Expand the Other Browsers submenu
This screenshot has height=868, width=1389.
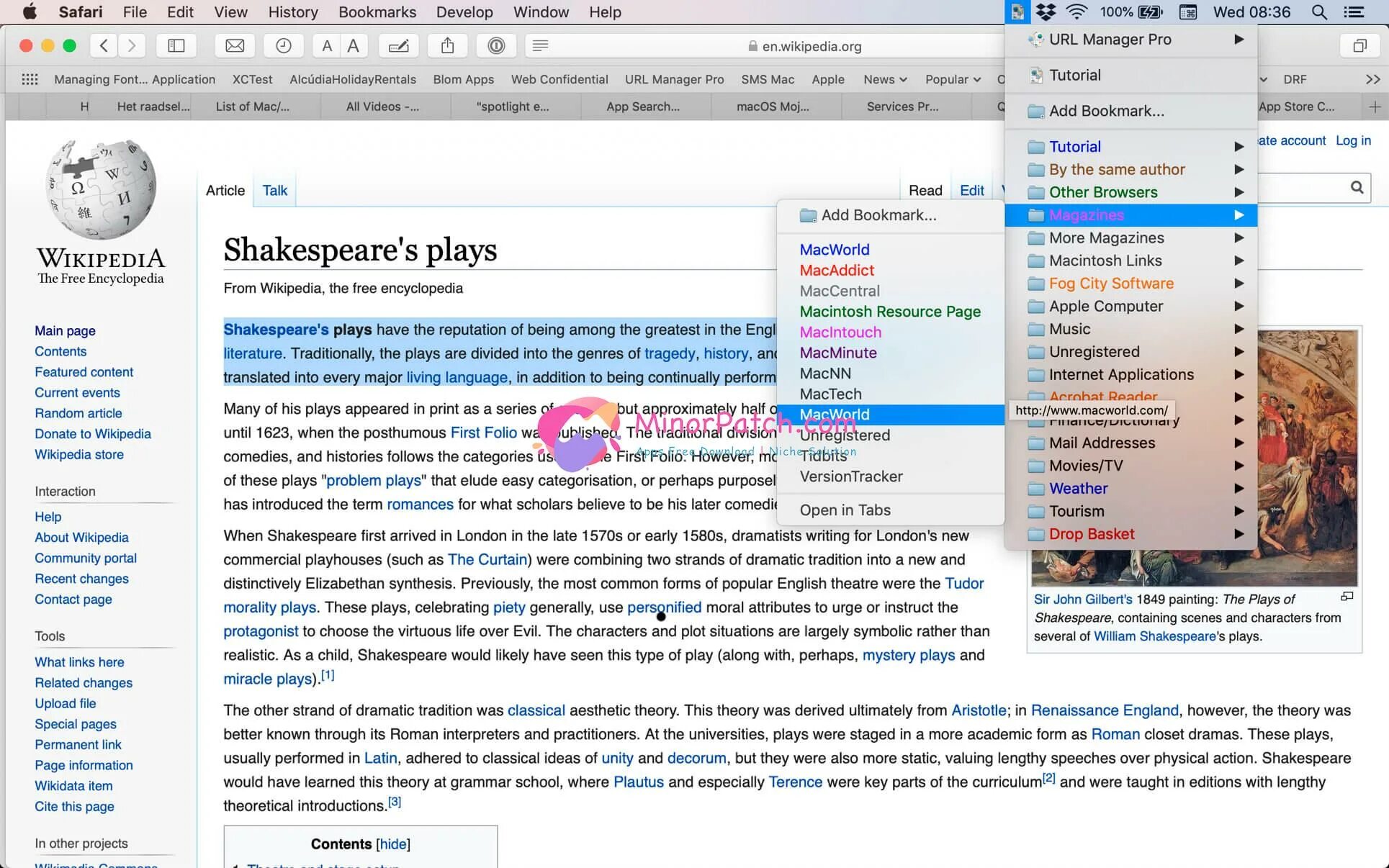click(1103, 192)
